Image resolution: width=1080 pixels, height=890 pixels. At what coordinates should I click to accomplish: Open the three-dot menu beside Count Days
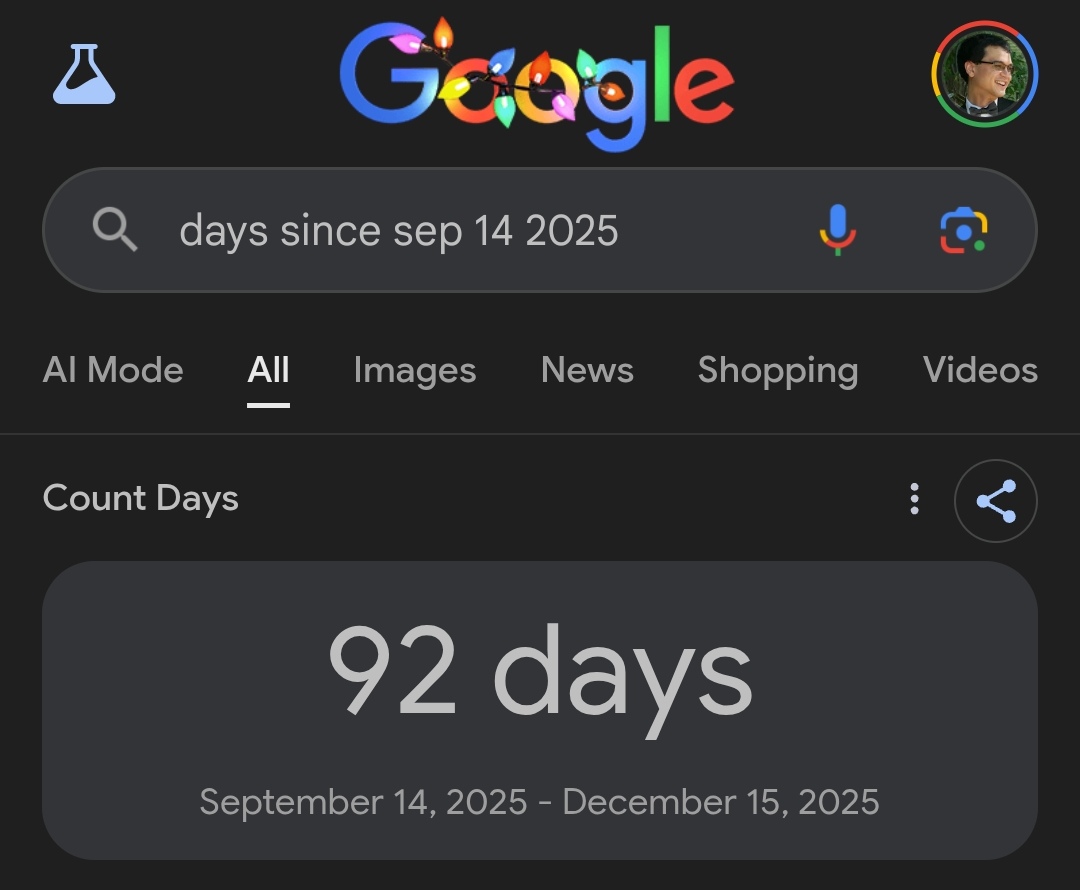[x=914, y=499]
